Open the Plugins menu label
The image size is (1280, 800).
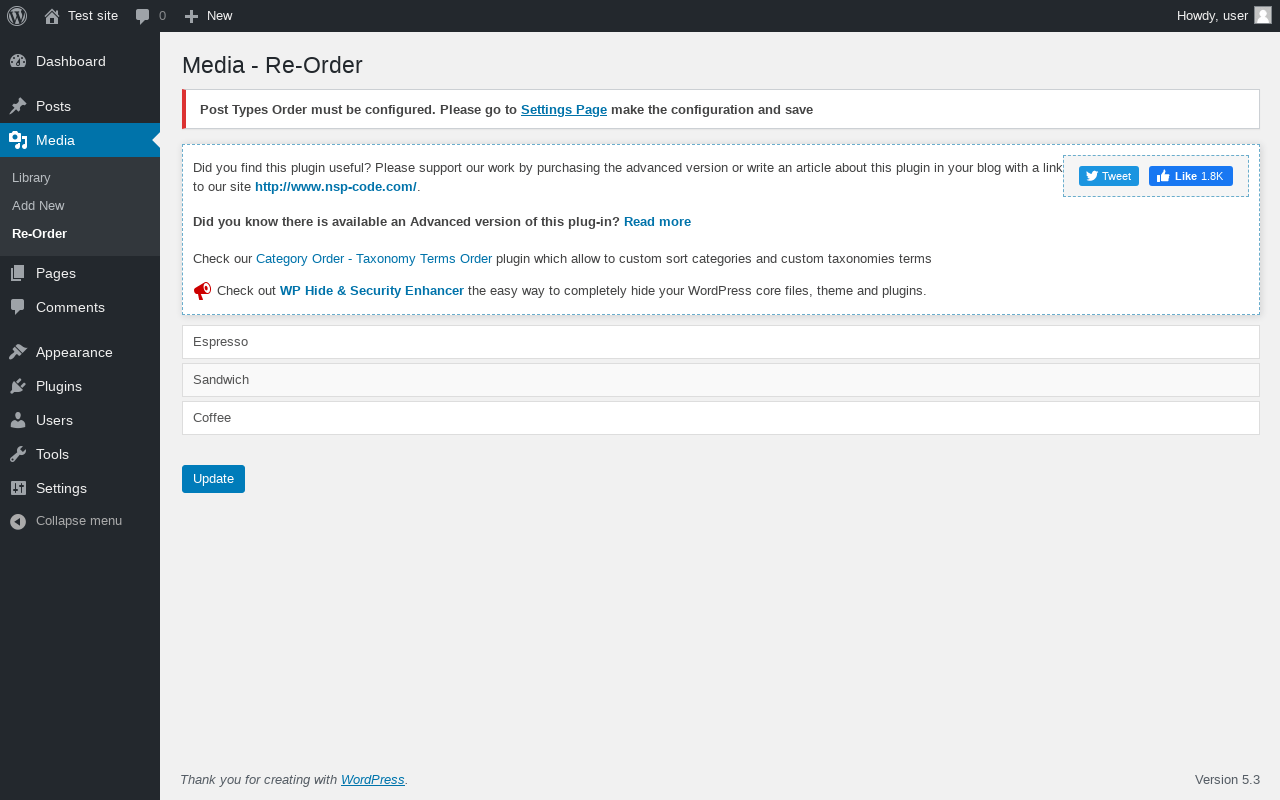point(59,386)
